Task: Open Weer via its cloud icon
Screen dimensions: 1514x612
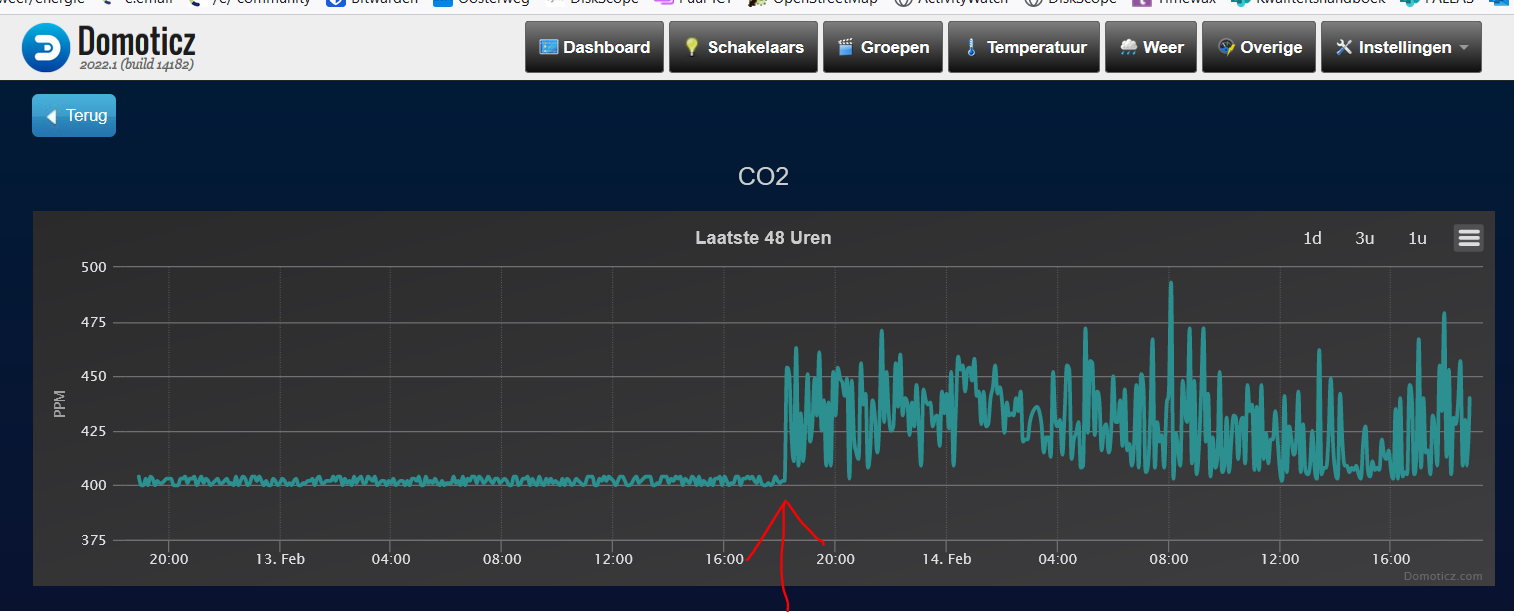Action: tap(1129, 46)
